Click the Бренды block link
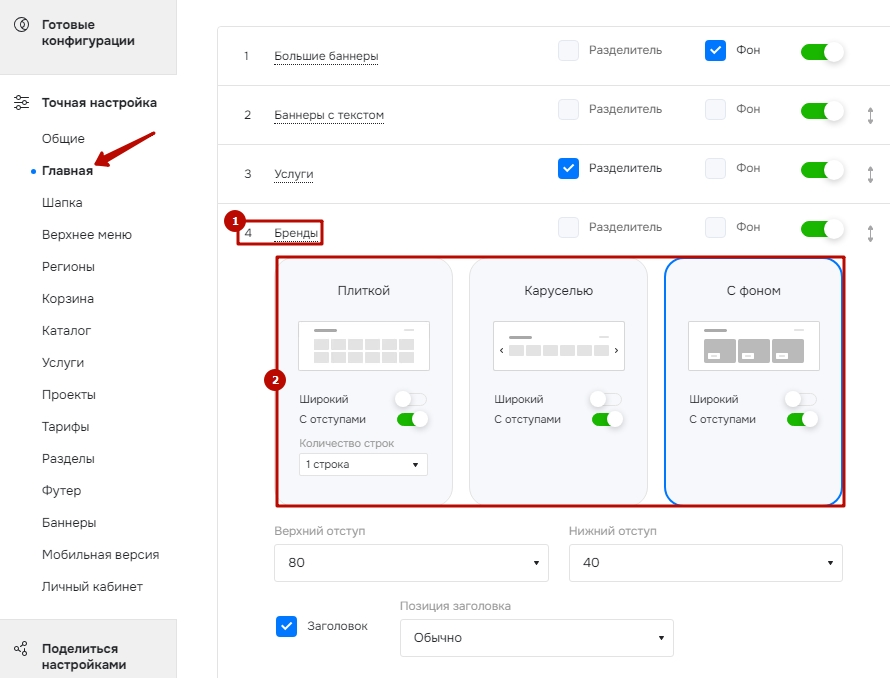 point(296,233)
